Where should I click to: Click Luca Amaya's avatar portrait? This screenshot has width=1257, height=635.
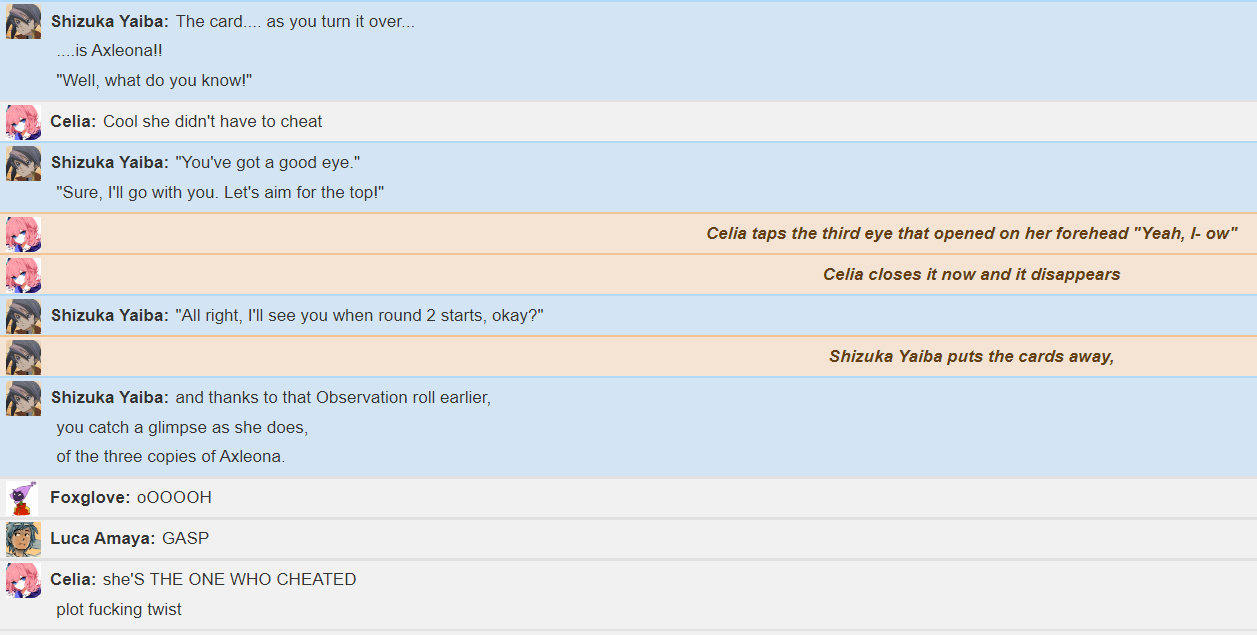[23, 539]
